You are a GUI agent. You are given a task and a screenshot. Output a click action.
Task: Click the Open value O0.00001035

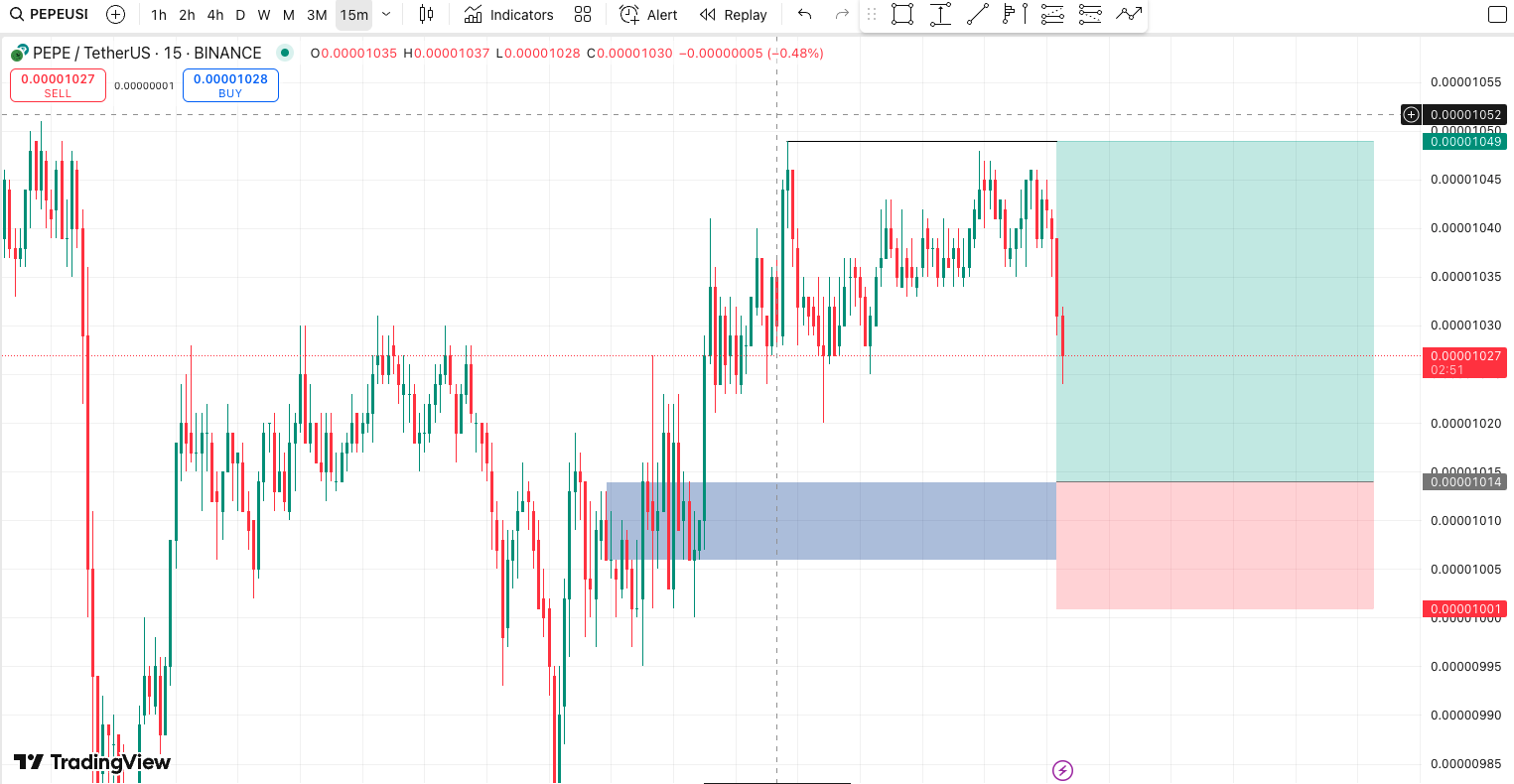[x=353, y=54]
